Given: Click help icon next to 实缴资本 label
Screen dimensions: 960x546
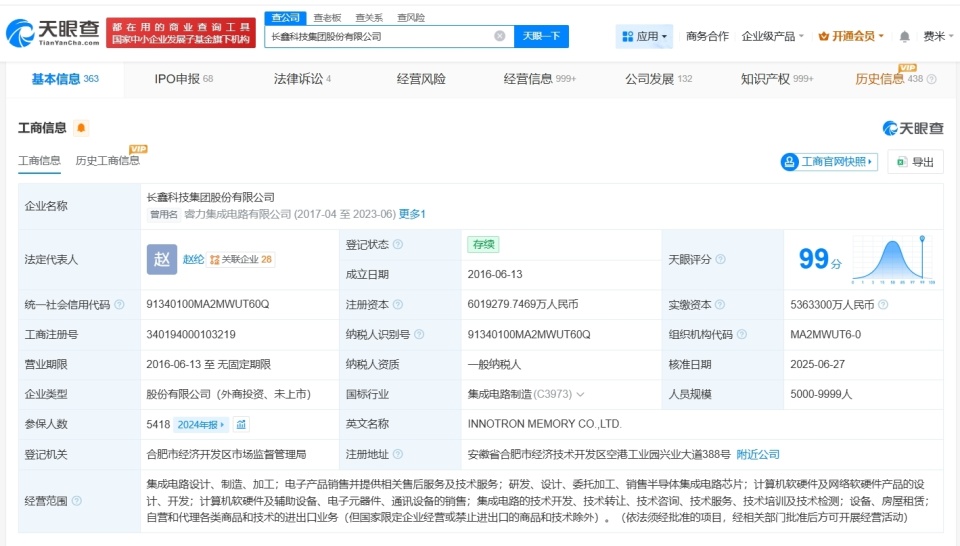Looking at the screenshot, I should tap(720, 304).
